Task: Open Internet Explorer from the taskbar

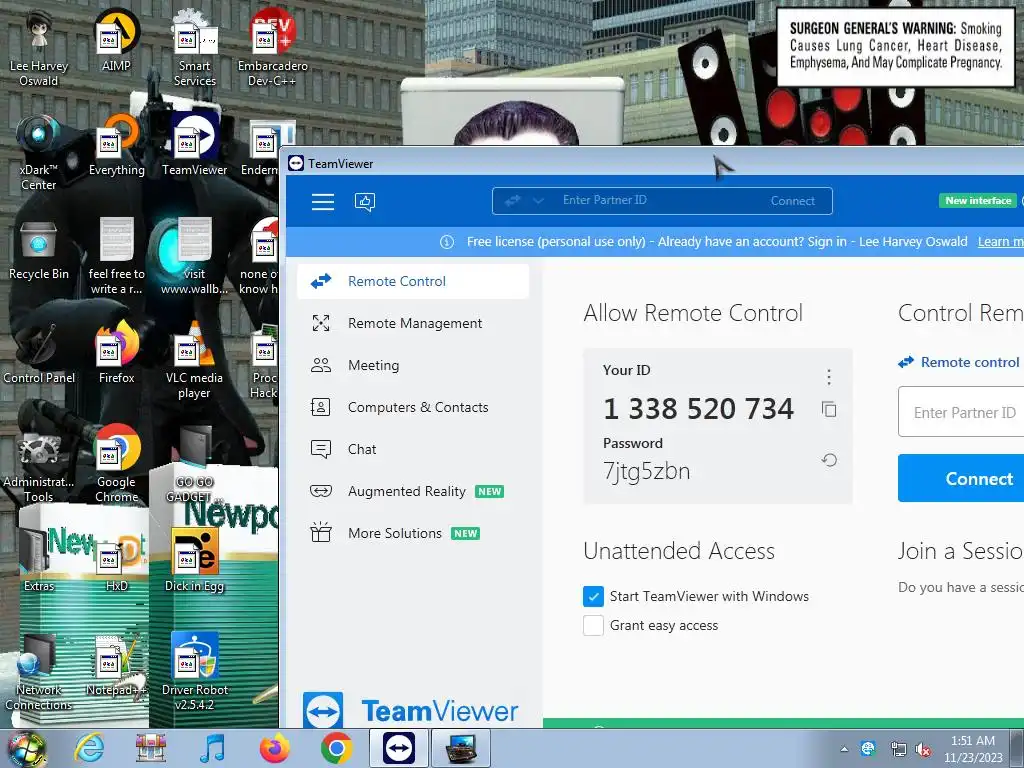Action: 88,748
